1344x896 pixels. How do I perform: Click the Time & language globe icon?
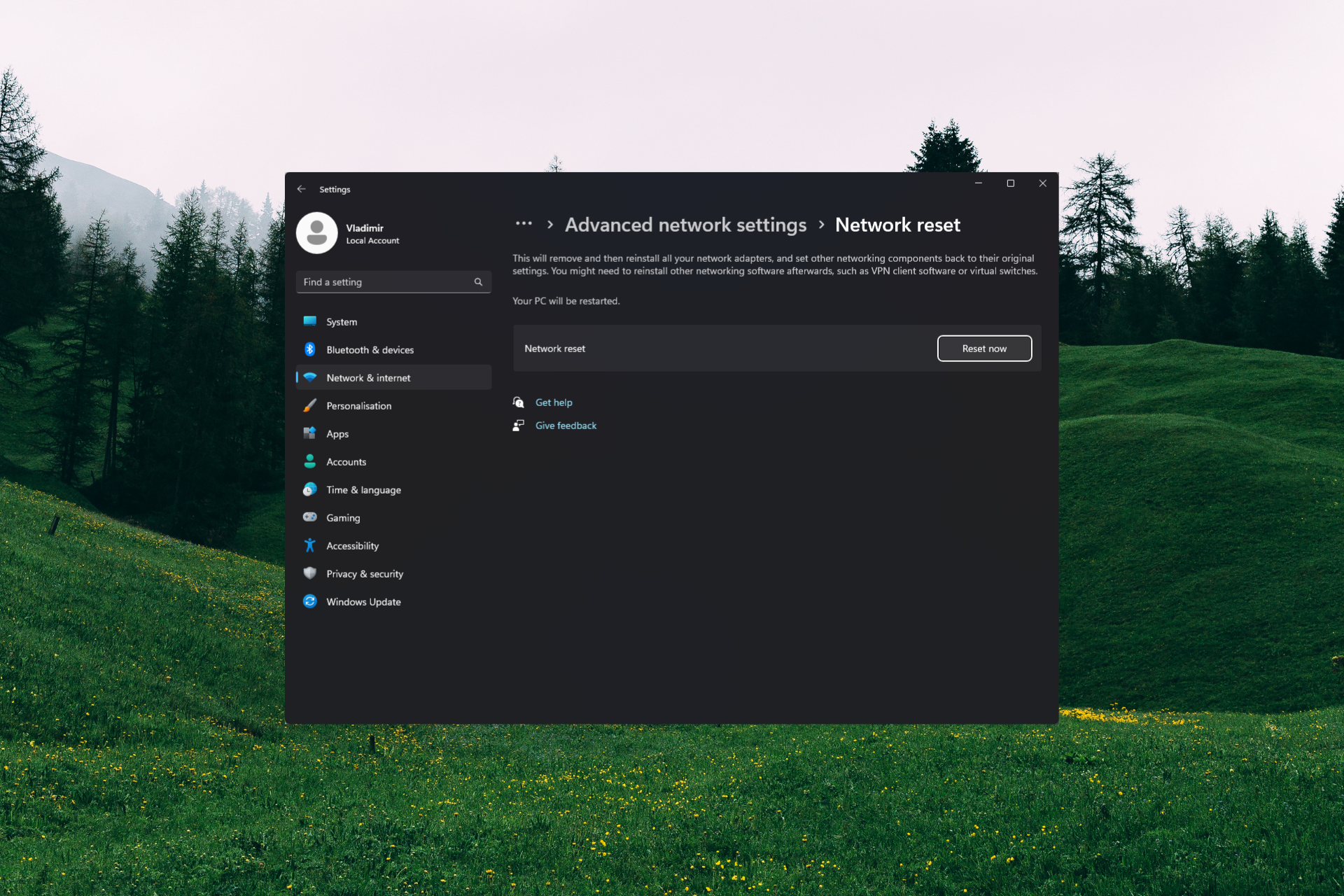coord(309,489)
